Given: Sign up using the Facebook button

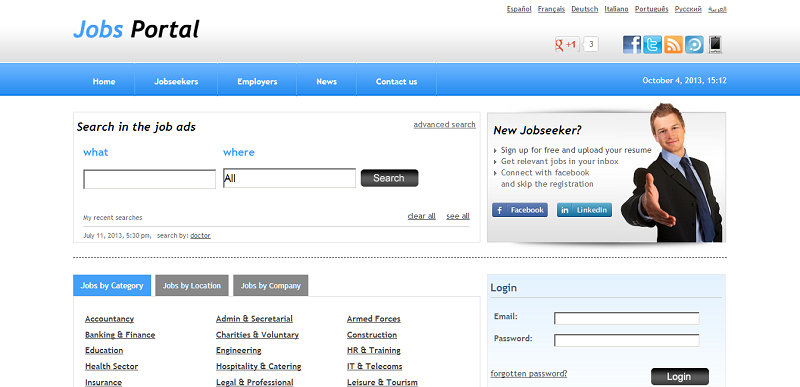Looking at the screenshot, I should [x=520, y=210].
